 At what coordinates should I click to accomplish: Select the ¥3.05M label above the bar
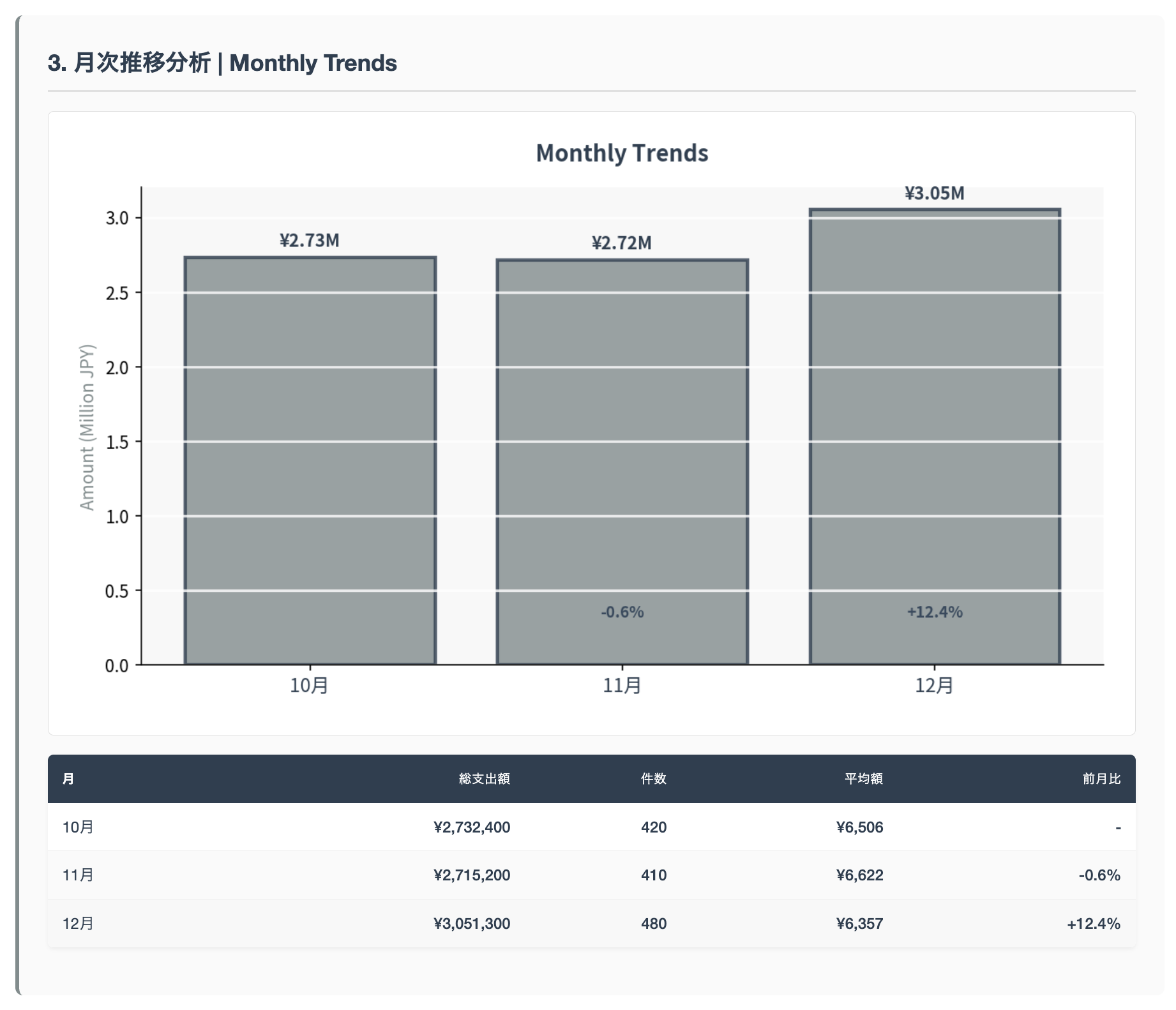click(934, 193)
